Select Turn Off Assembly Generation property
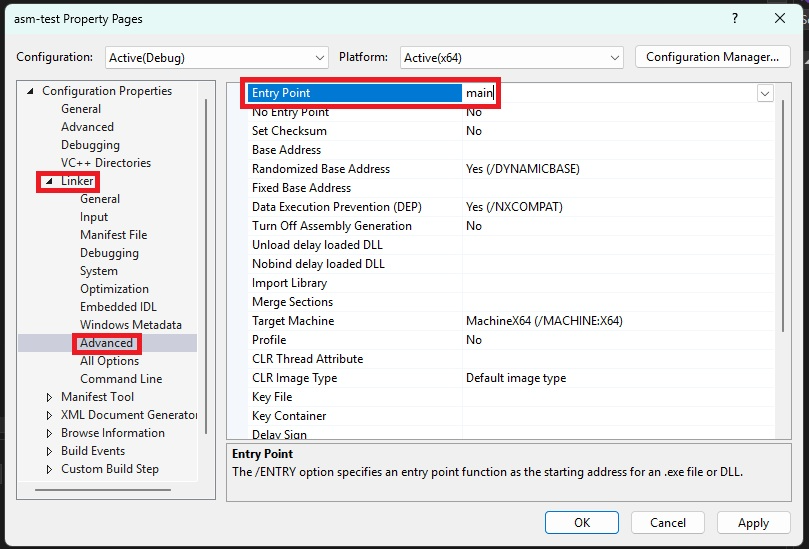This screenshot has width=809, height=549. 332,226
